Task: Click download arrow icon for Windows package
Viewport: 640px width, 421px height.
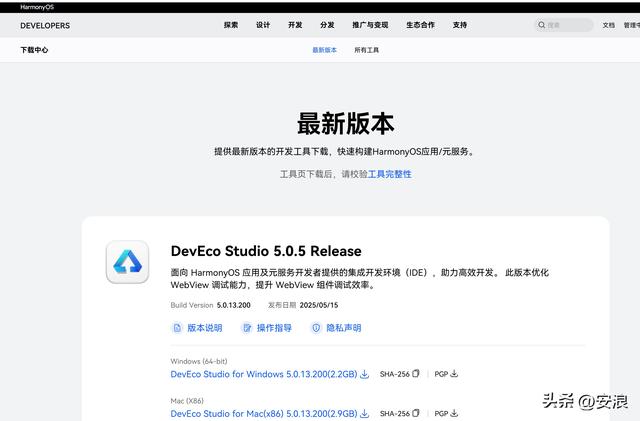Action: click(x=364, y=374)
